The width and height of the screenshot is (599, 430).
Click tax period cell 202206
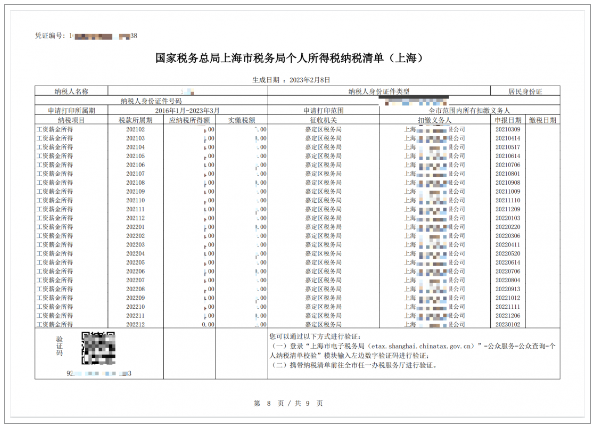click(x=136, y=271)
